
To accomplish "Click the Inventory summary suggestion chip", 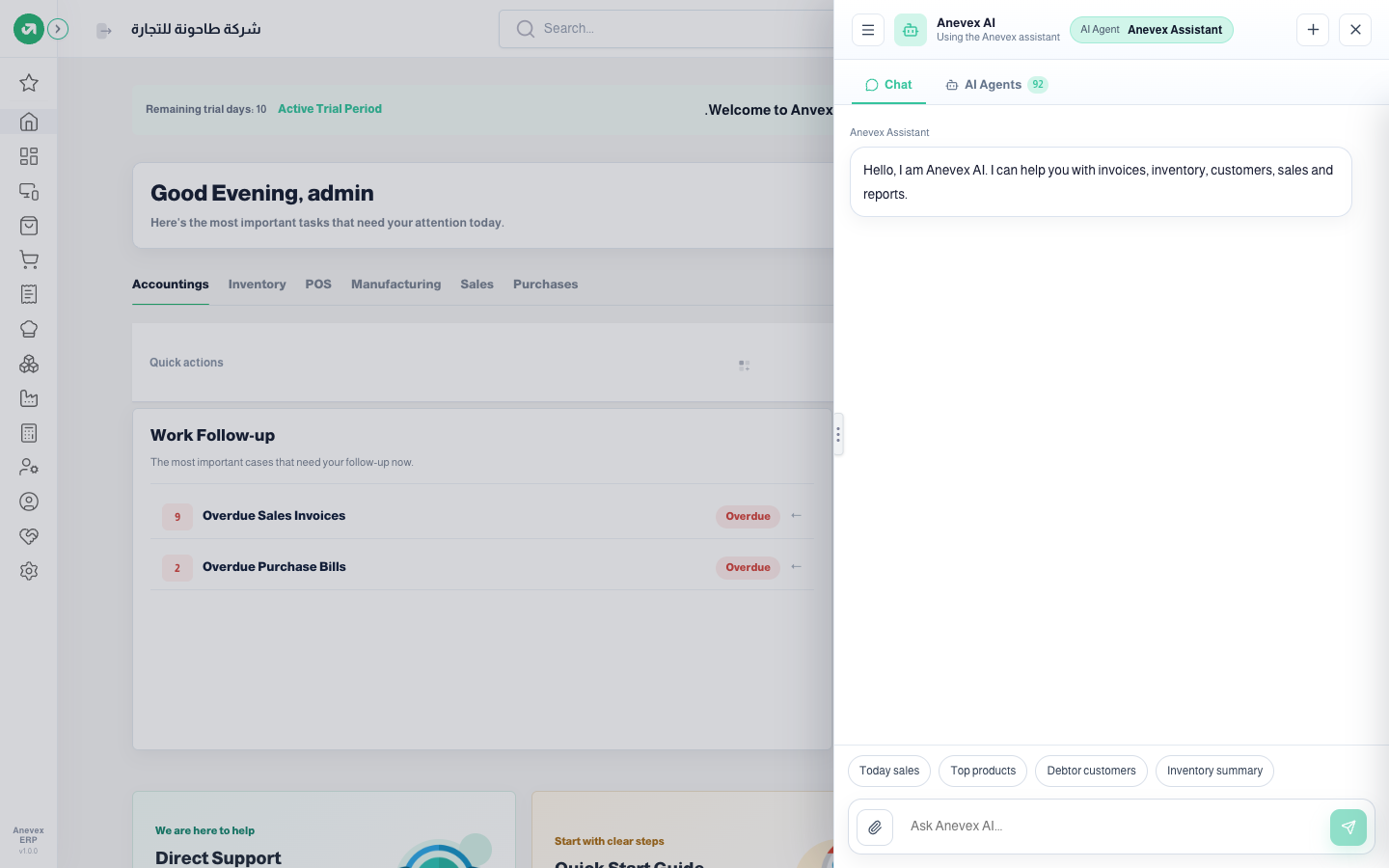I will [x=1214, y=771].
